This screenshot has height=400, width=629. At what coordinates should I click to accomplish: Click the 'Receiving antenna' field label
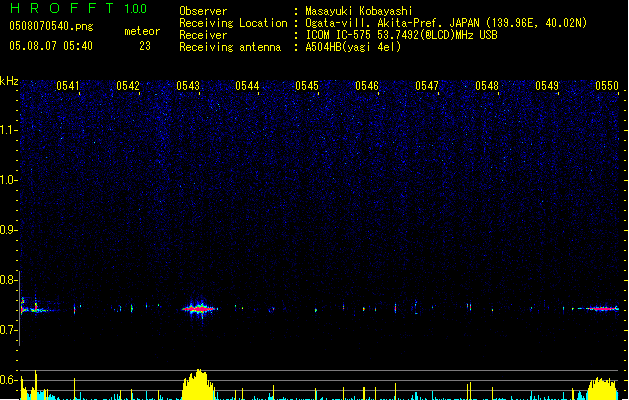[x=230, y=47]
